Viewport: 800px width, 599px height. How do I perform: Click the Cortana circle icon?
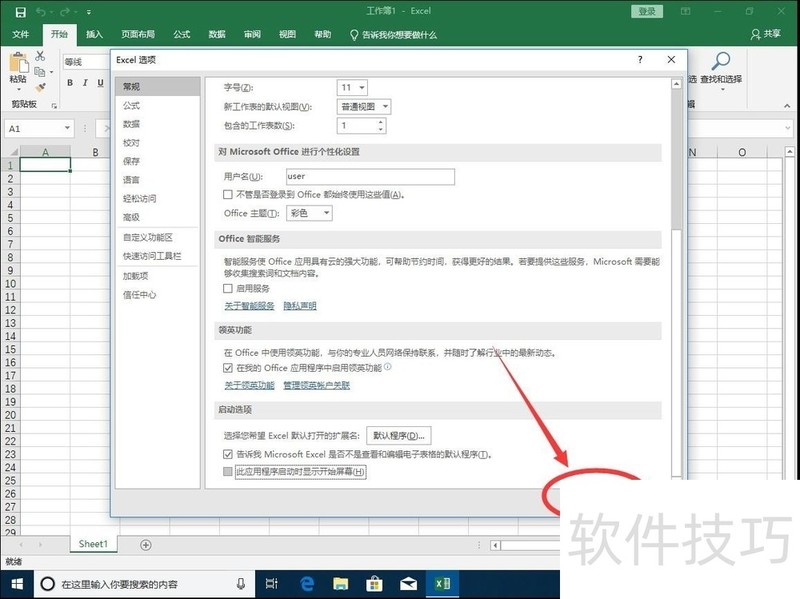pyautogui.click(x=47, y=584)
